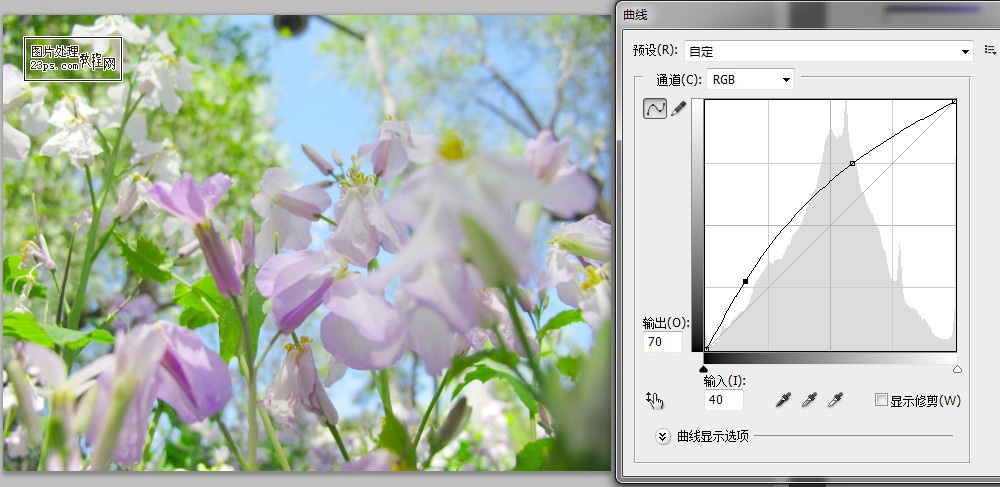Select the top-right curve endpoint
1000x487 pixels.
click(954, 101)
